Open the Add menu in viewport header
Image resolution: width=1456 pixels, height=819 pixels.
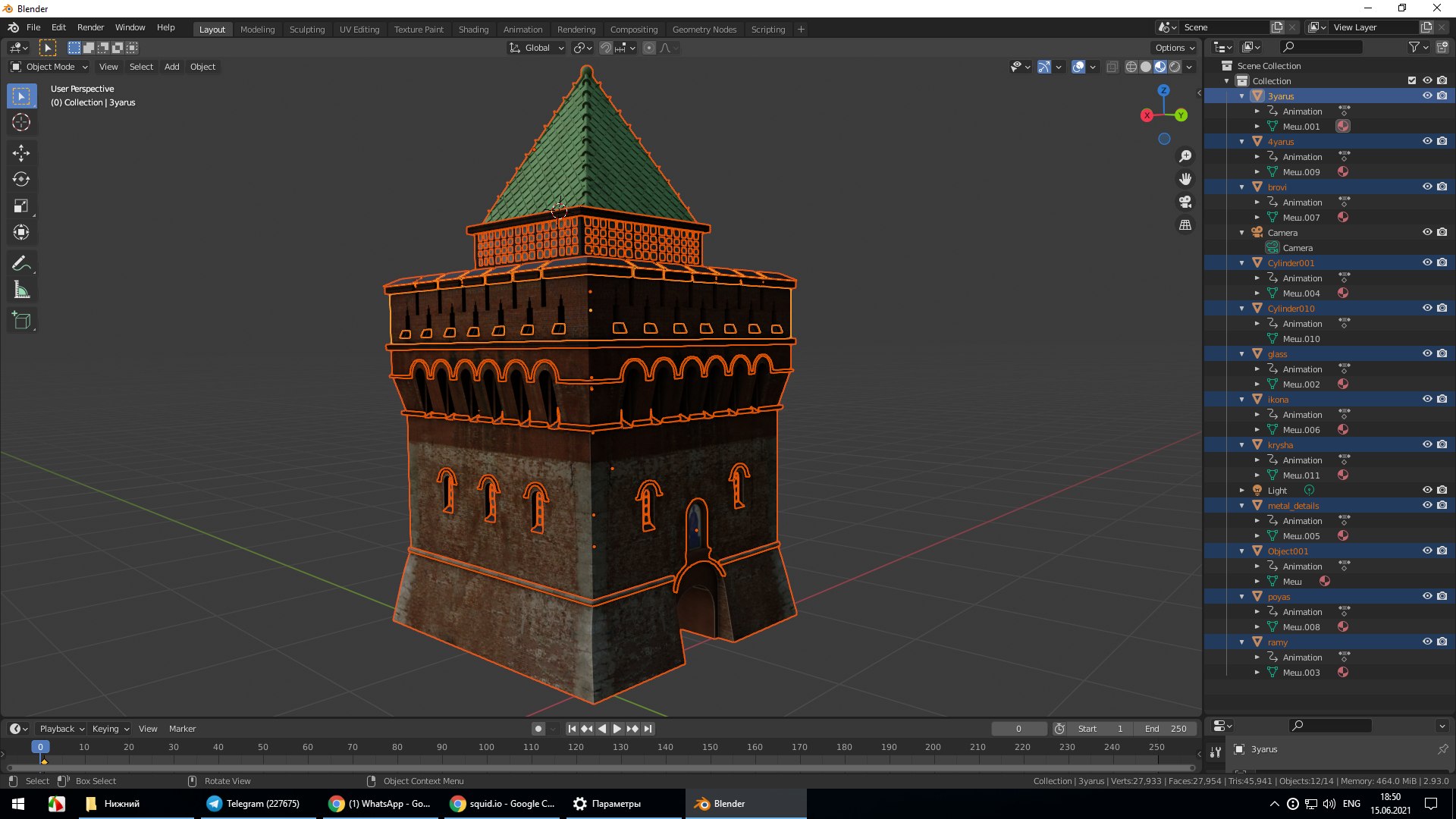click(x=172, y=67)
